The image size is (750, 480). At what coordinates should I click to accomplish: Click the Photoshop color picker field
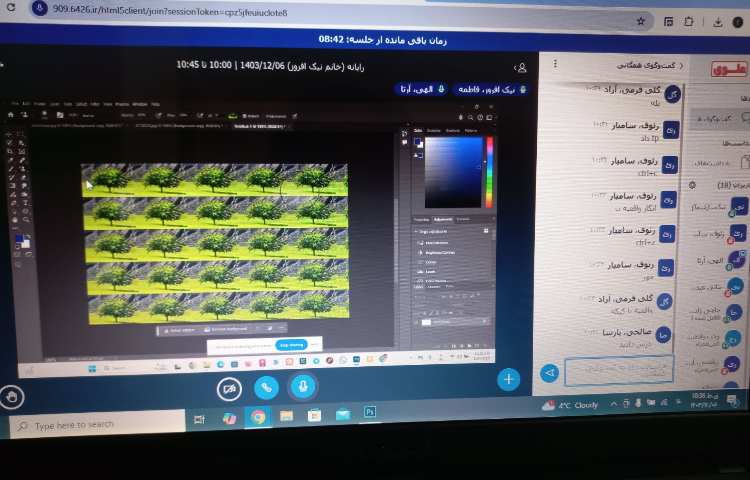(453, 172)
